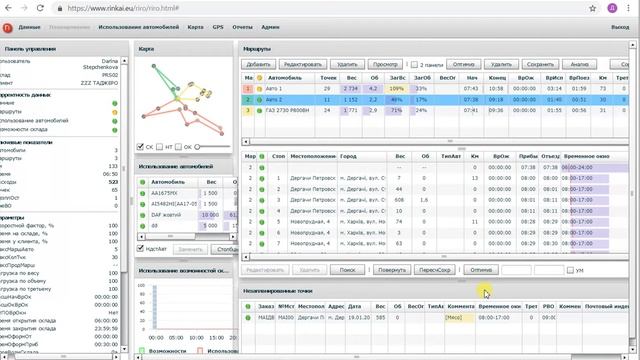This screenshot has height=360, width=640.
Task: Click the green status header icon in the stops table
Action: [x=262, y=156]
